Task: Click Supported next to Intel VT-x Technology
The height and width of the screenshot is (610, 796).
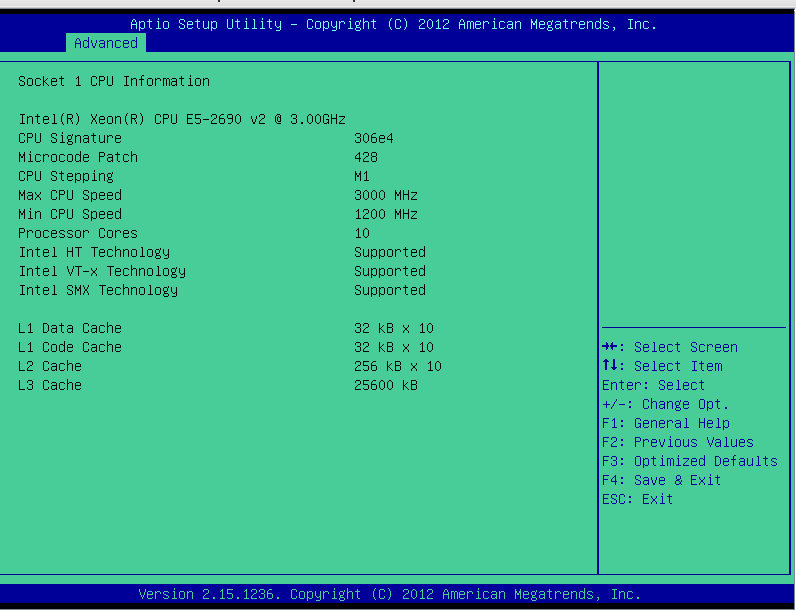Action: [390, 272]
